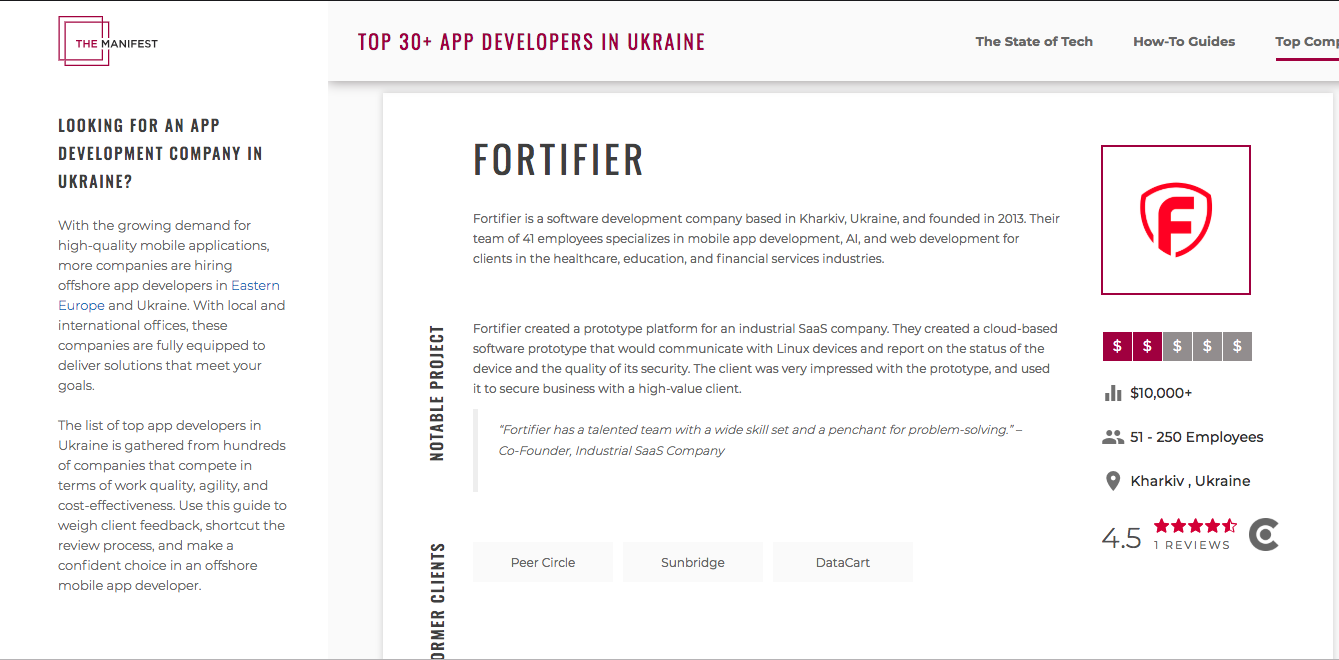The image size is (1339, 660).
Task: Click the 51 - 250 Employees text
Action: click(x=1197, y=437)
